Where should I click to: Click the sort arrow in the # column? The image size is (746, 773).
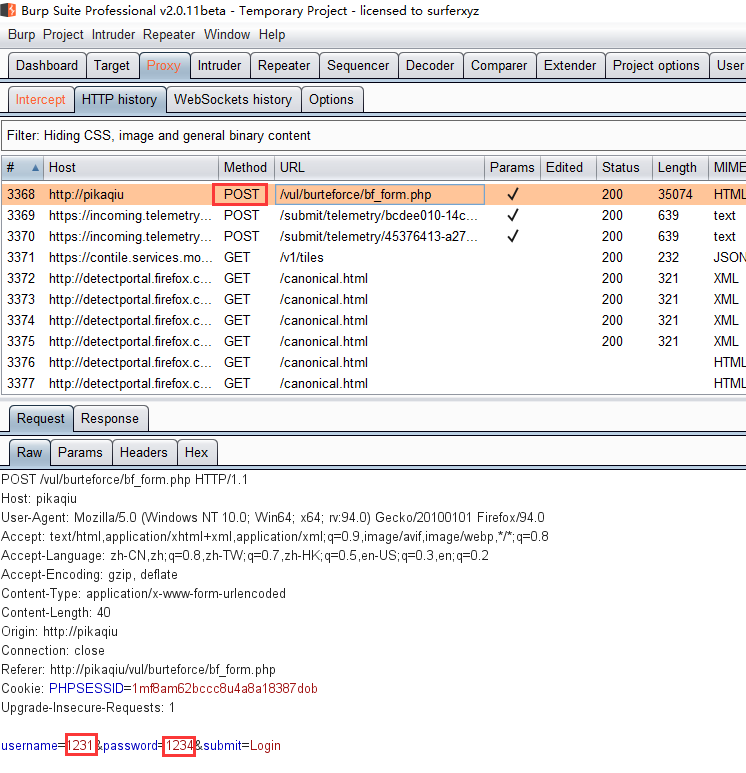tap(35, 168)
